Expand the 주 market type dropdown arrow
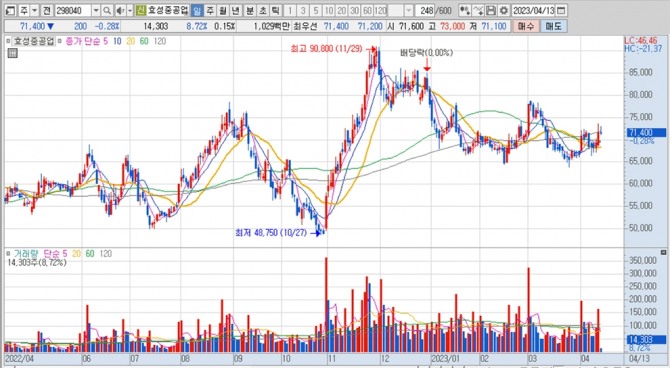 pos(35,10)
